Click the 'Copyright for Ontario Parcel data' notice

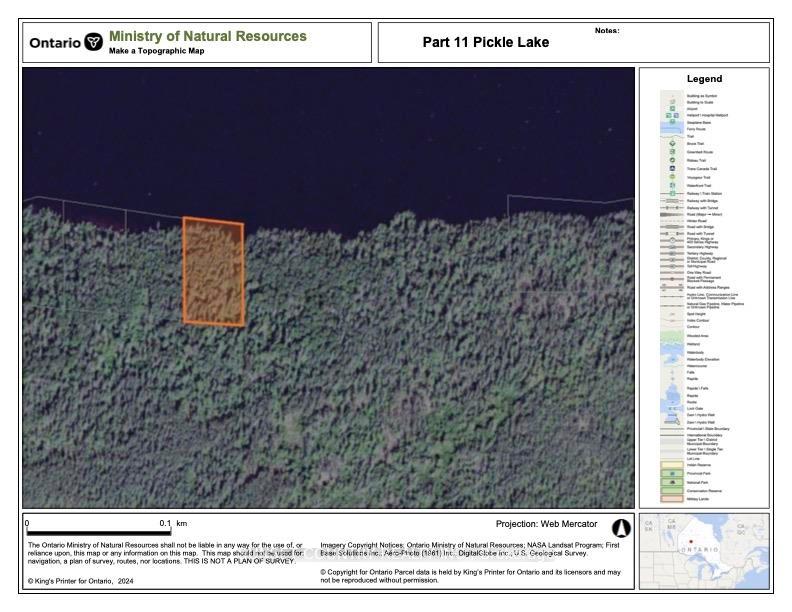(470, 576)
